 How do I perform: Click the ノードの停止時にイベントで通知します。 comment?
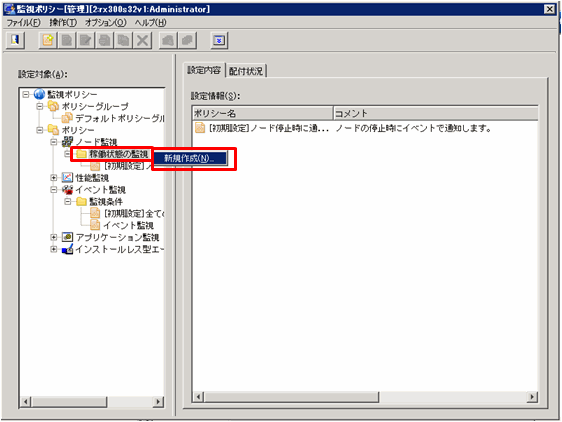click(413, 128)
